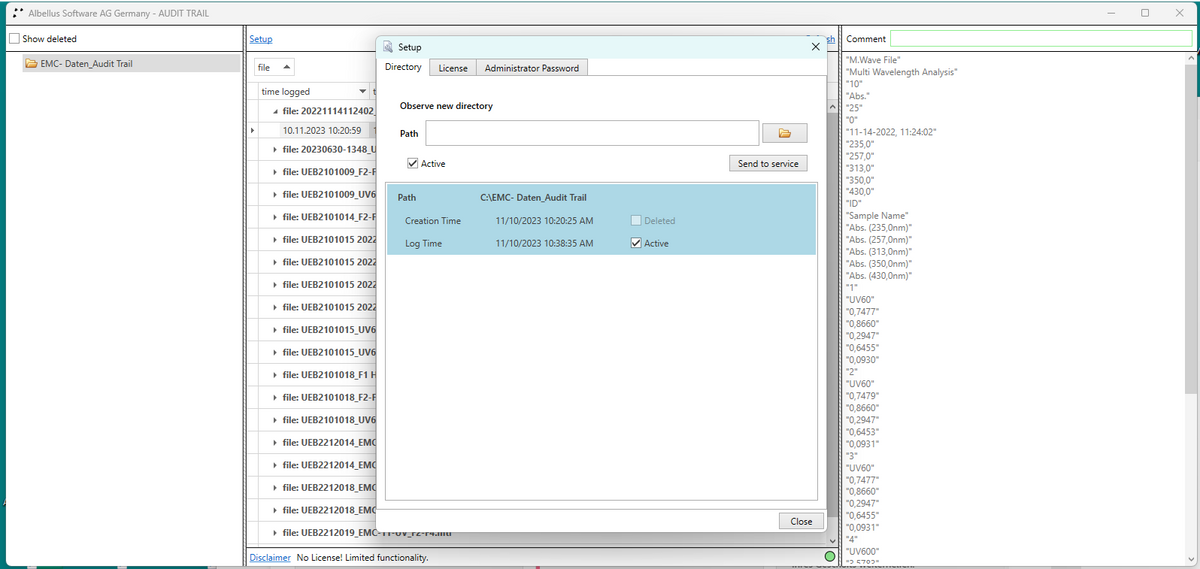Switch to the License tab
The image size is (1200, 569).
tap(453, 68)
